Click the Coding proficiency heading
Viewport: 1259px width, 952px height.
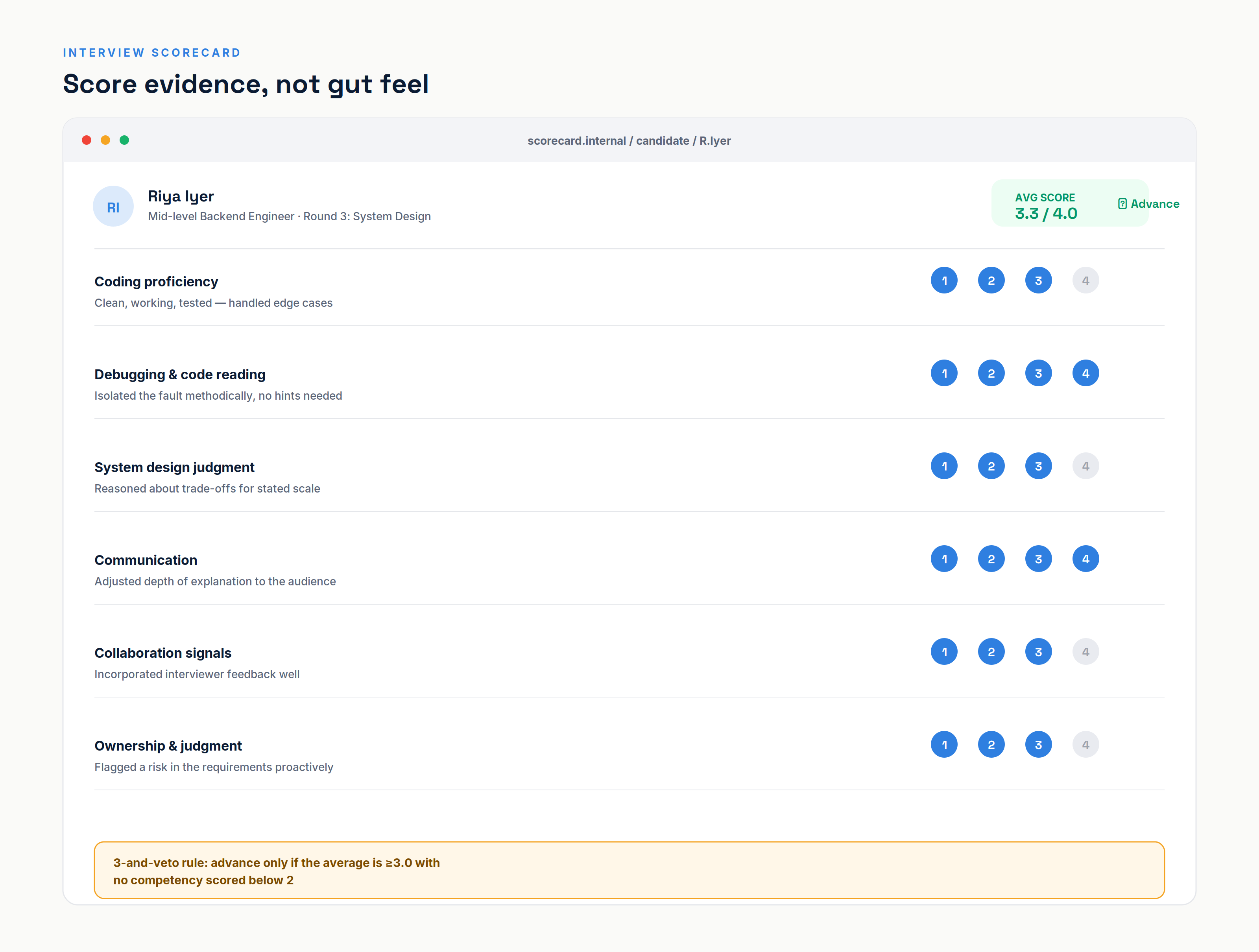tap(156, 282)
